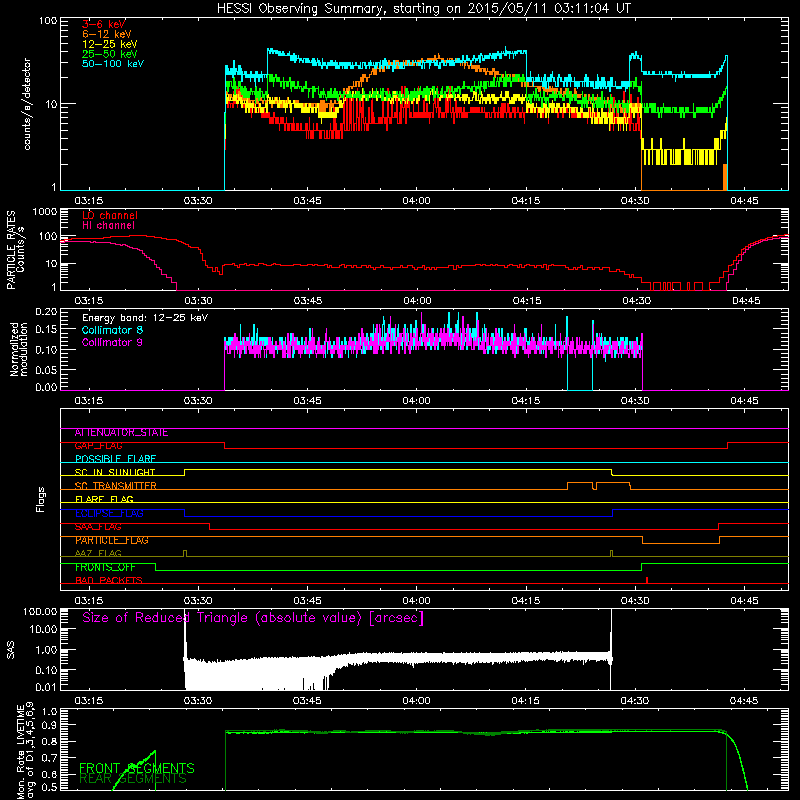Click the ECLIPSE_FLAG label
This screenshot has height=800, width=800.
109,513
